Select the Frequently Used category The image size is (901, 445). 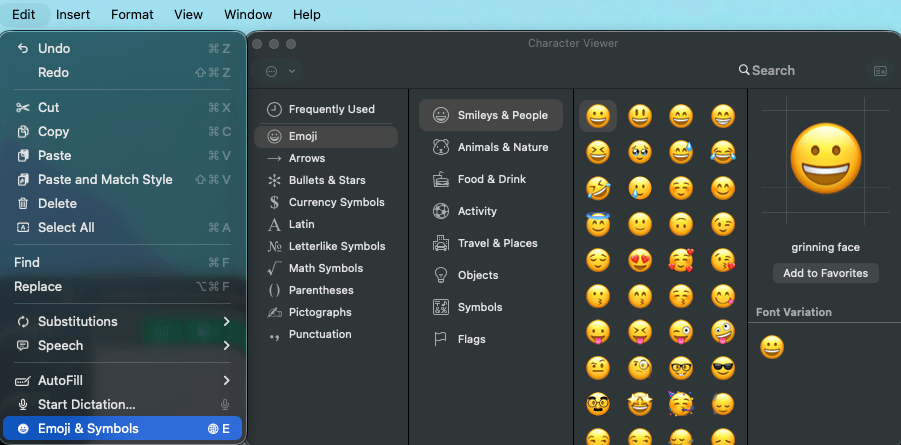point(326,109)
